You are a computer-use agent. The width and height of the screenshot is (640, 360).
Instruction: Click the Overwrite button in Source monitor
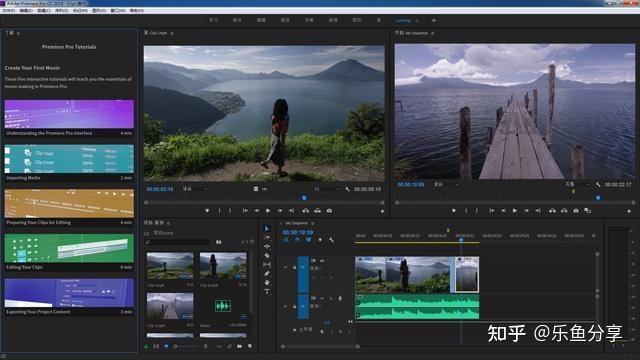coord(318,211)
